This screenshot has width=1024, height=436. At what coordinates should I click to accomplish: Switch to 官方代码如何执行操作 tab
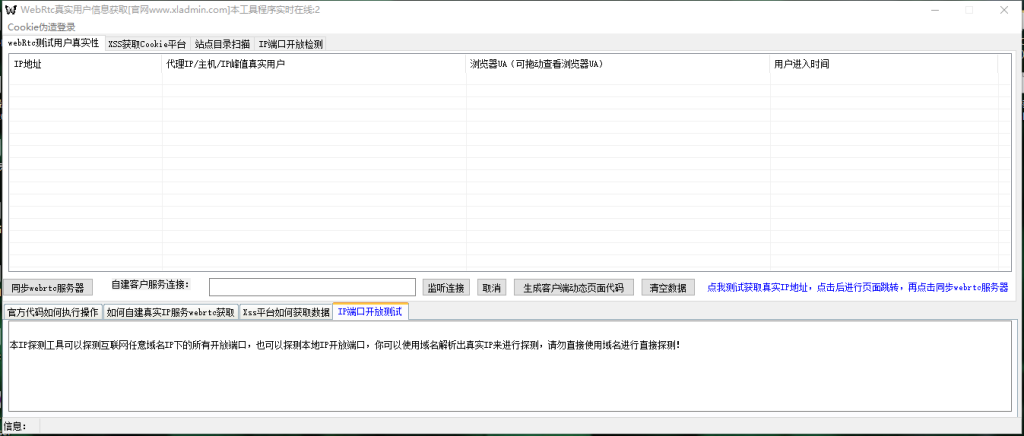coord(53,312)
